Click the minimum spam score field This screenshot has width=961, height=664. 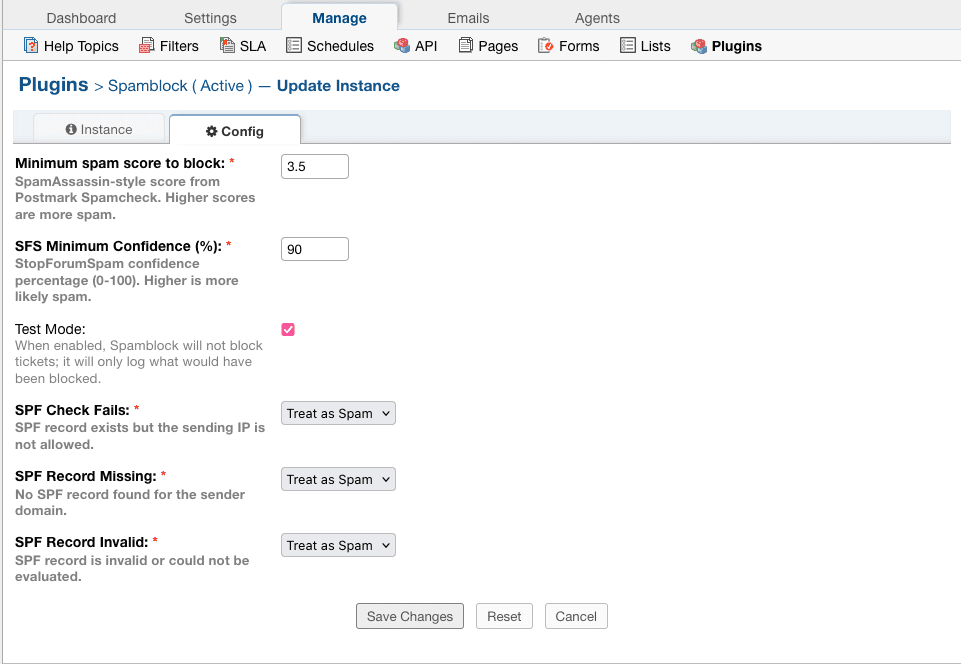click(314, 166)
